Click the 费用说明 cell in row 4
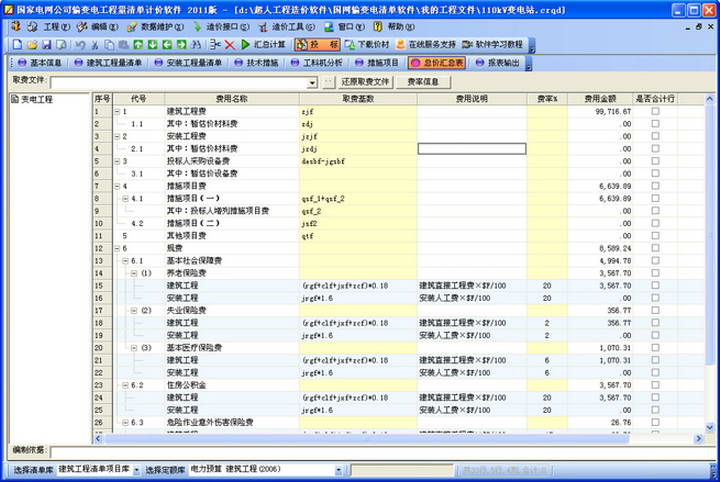Image resolution: width=720 pixels, height=482 pixels. click(x=472, y=149)
